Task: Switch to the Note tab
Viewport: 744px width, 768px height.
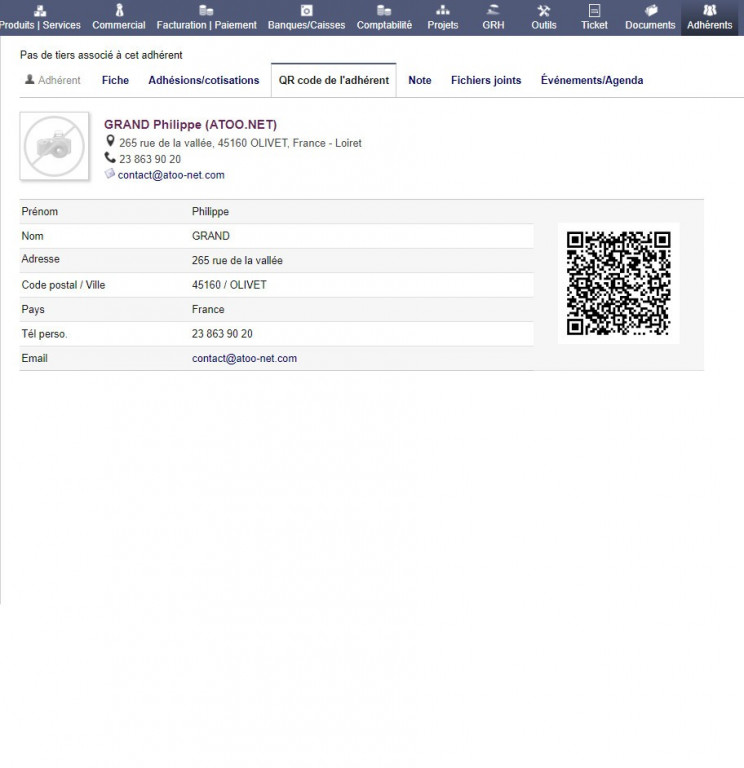Action: coord(420,80)
